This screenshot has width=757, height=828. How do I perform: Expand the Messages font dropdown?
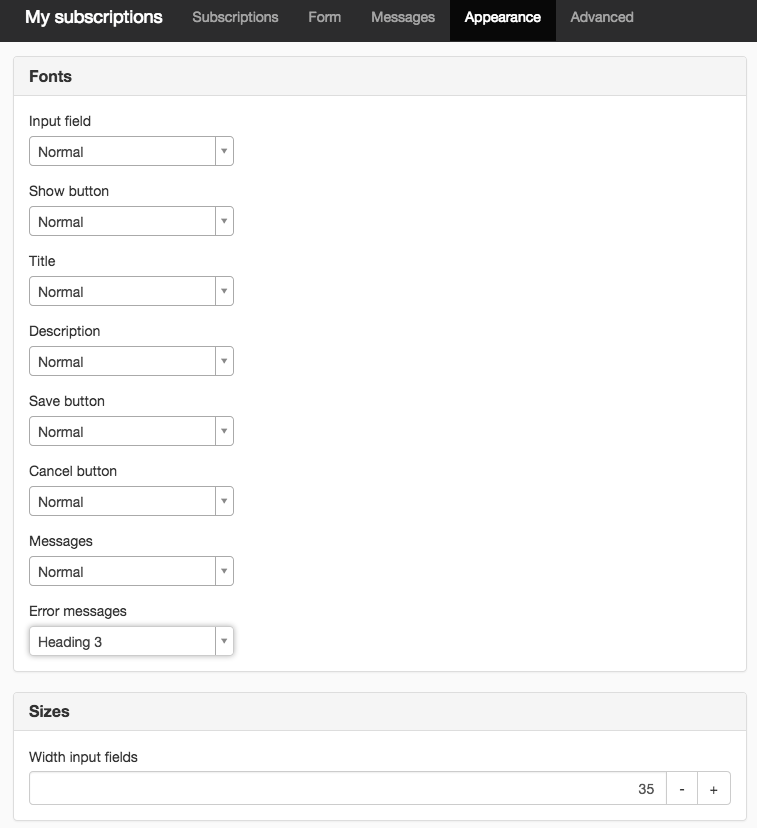point(131,571)
